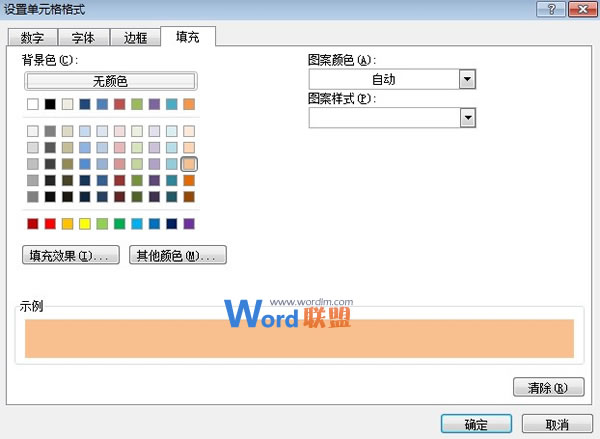The height and width of the screenshot is (439, 600).
Task: Click the 无颜色 button
Action: tap(111, 80)
